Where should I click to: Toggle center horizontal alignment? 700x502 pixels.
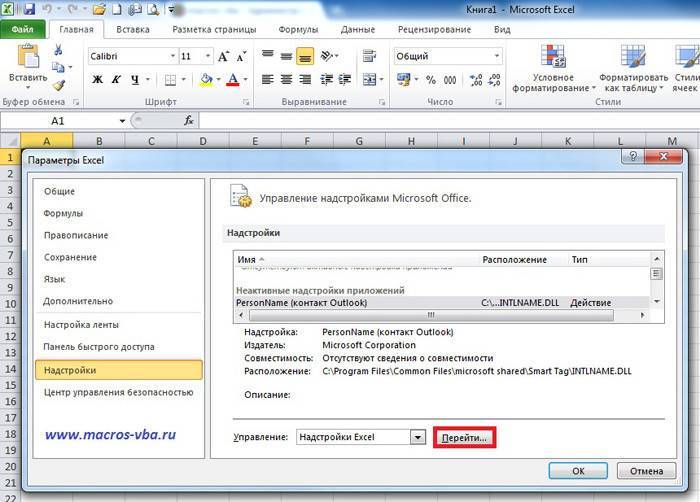click(286, 79)
